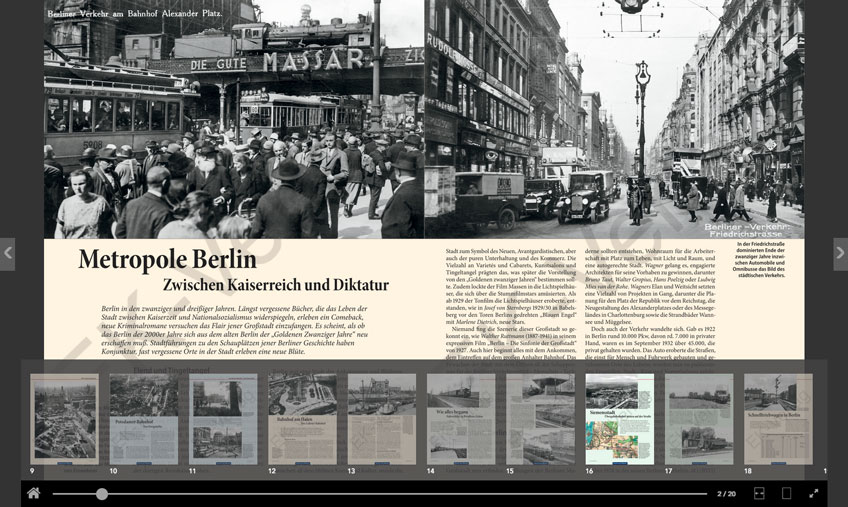Open page 13 thumbnail

pos(382,419)
